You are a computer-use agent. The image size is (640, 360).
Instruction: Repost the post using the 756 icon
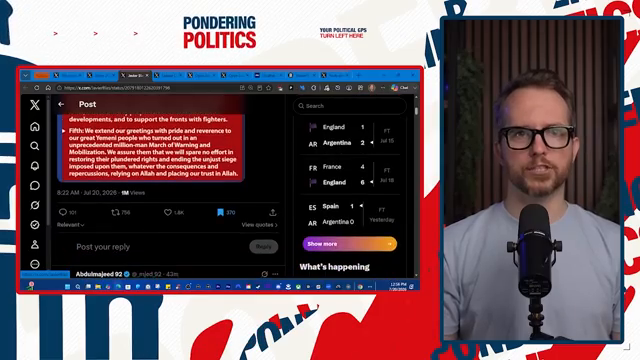(x=116, y=212)
